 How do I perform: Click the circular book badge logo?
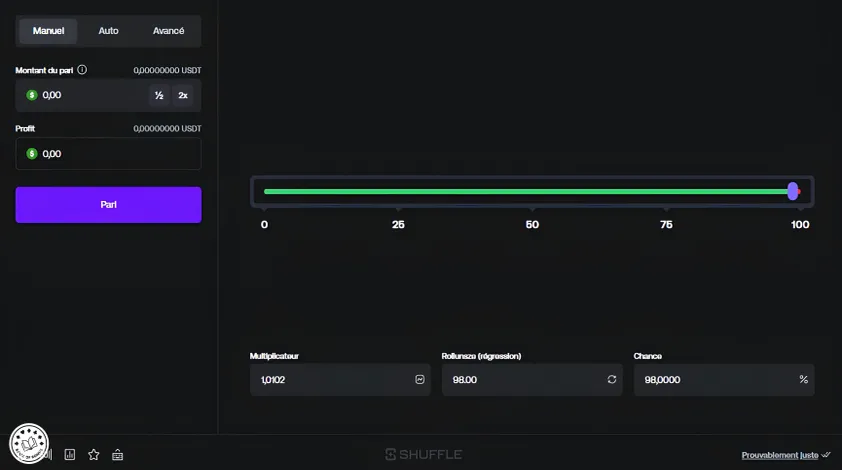tap(29, 443)
